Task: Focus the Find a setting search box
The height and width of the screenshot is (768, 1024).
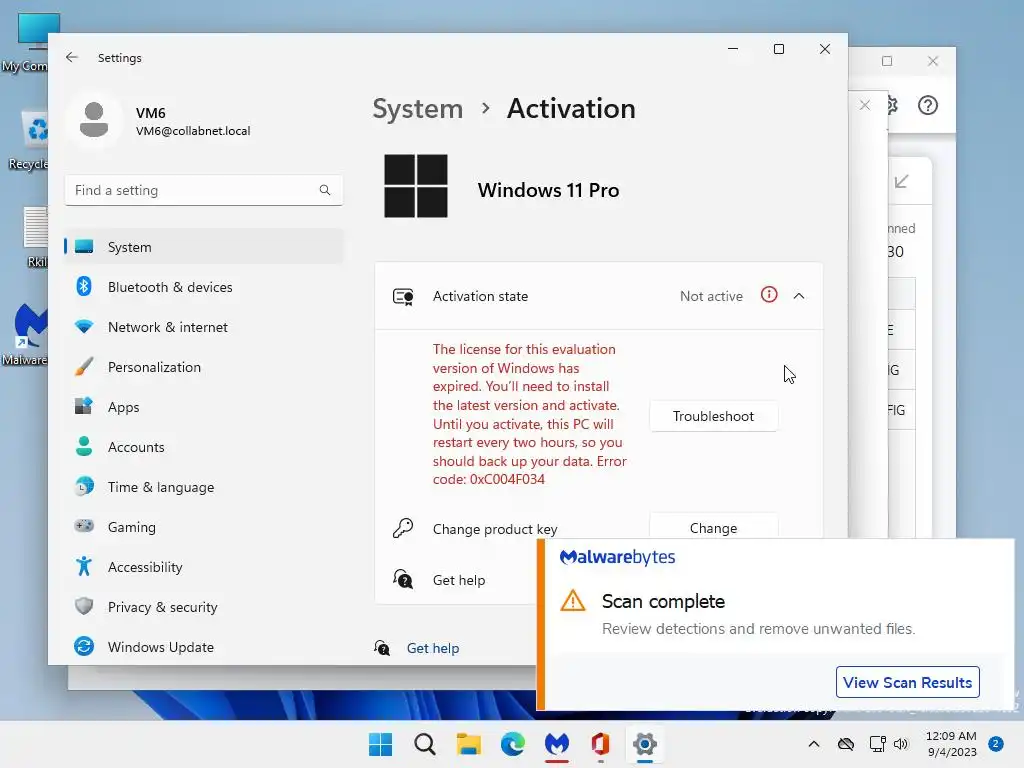Action: [204, 190]
